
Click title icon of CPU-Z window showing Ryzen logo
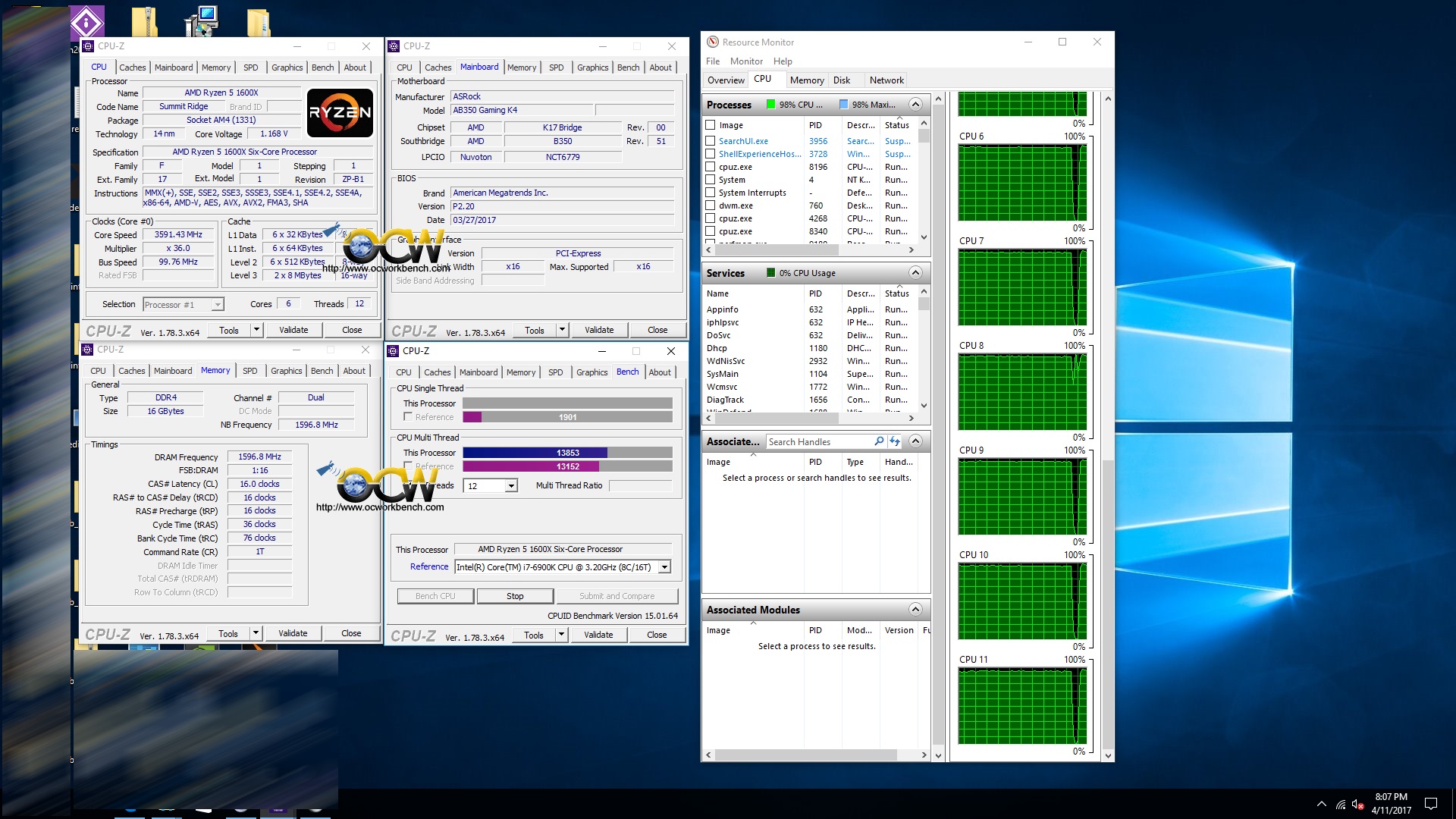click(88, 46)
